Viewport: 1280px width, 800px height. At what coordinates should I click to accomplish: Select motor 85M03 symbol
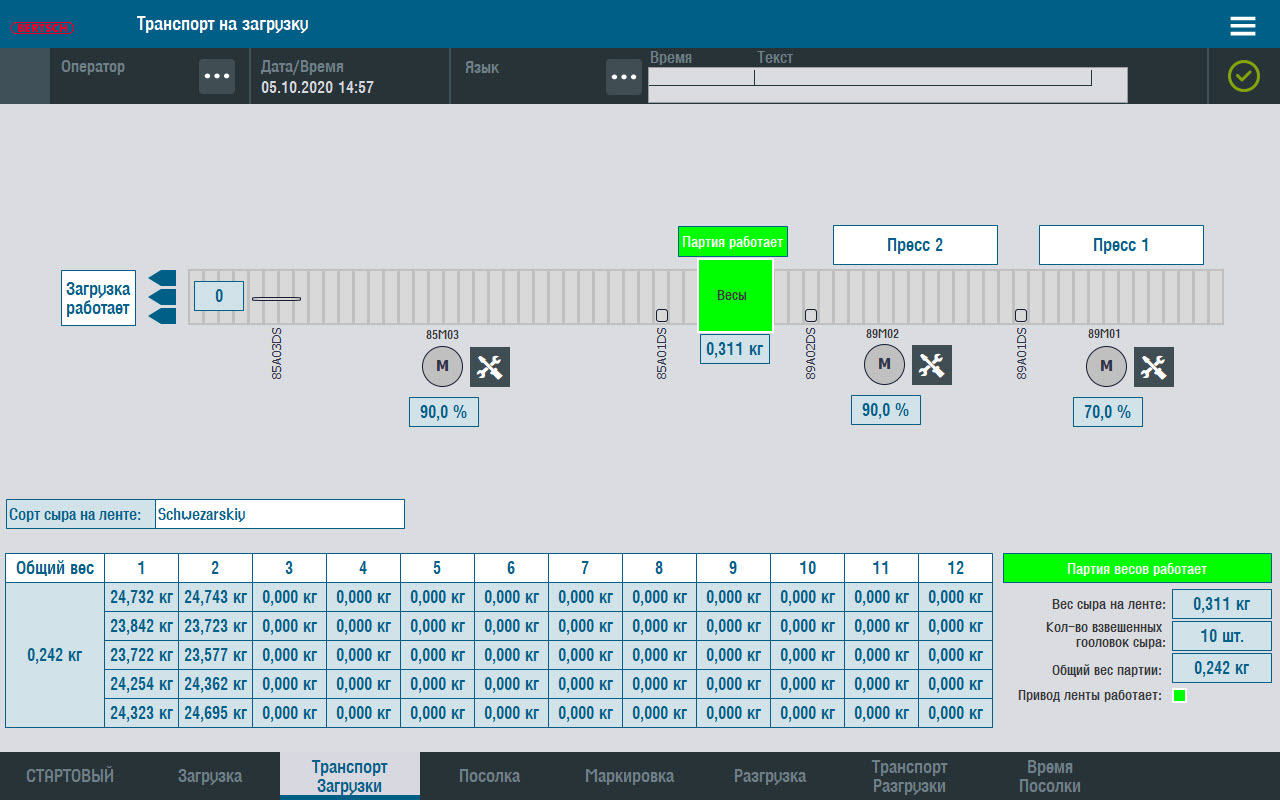click(x=443, y=367)
